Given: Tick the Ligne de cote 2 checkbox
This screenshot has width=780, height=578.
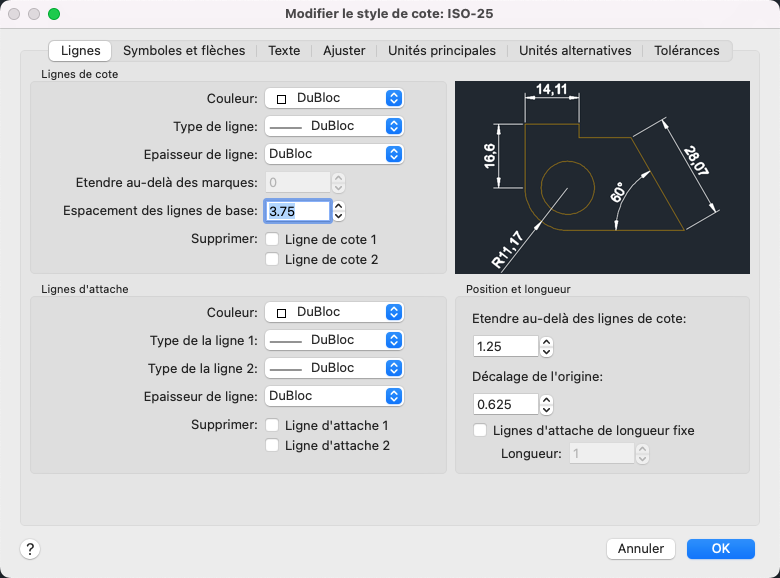Looking at the screenshot, I should (272, 259).
